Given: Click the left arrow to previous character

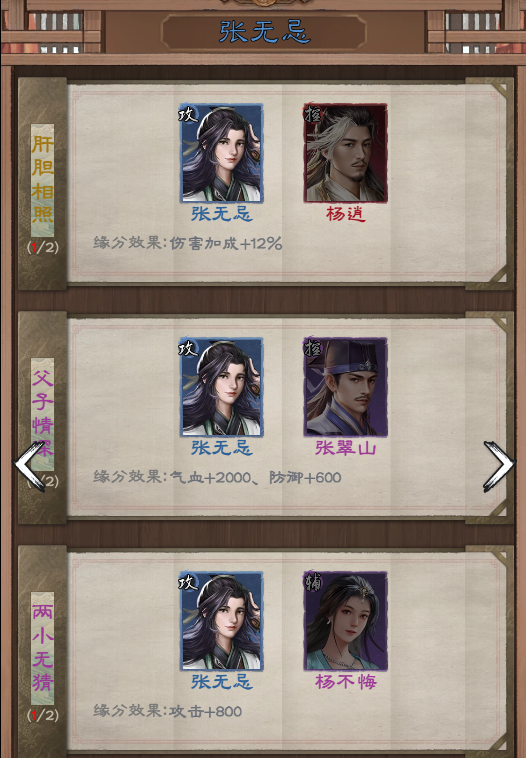Looking at the screenshot, I should click(x=29, y=466).
